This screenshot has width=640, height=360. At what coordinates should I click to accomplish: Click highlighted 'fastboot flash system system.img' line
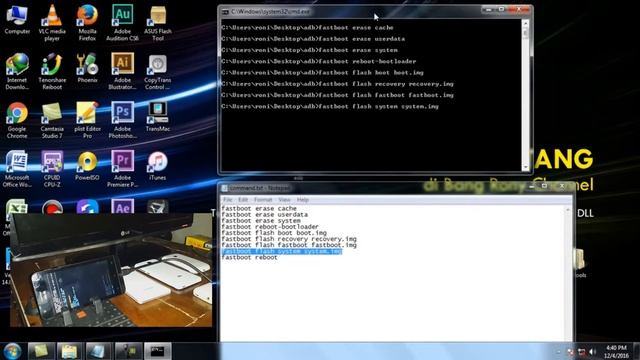point(282,251)
